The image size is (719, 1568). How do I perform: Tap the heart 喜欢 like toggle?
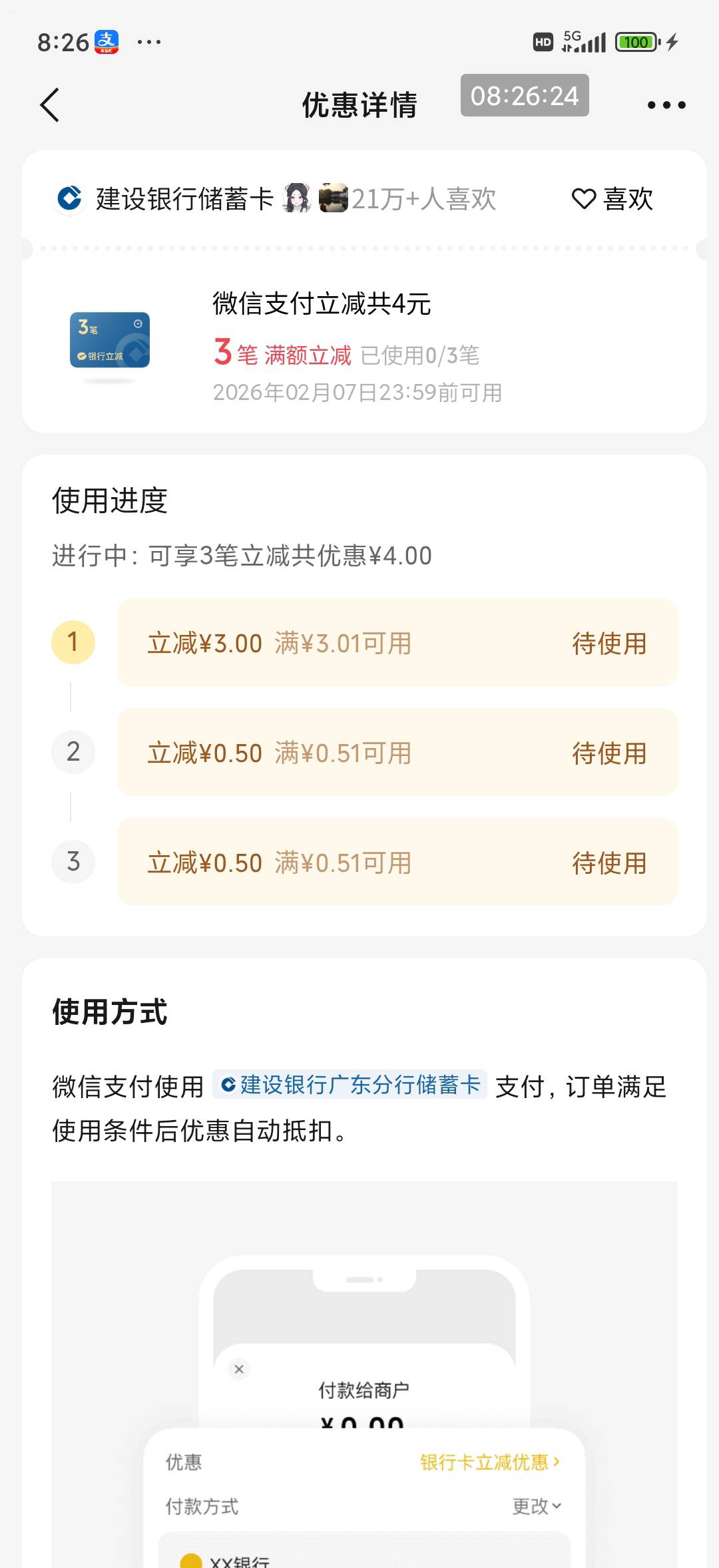[x=612, y=199]
